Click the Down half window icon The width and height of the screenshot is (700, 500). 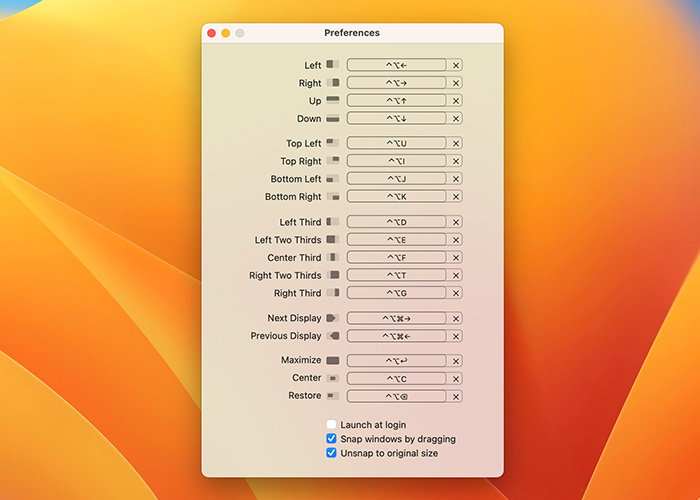point(333,118)
